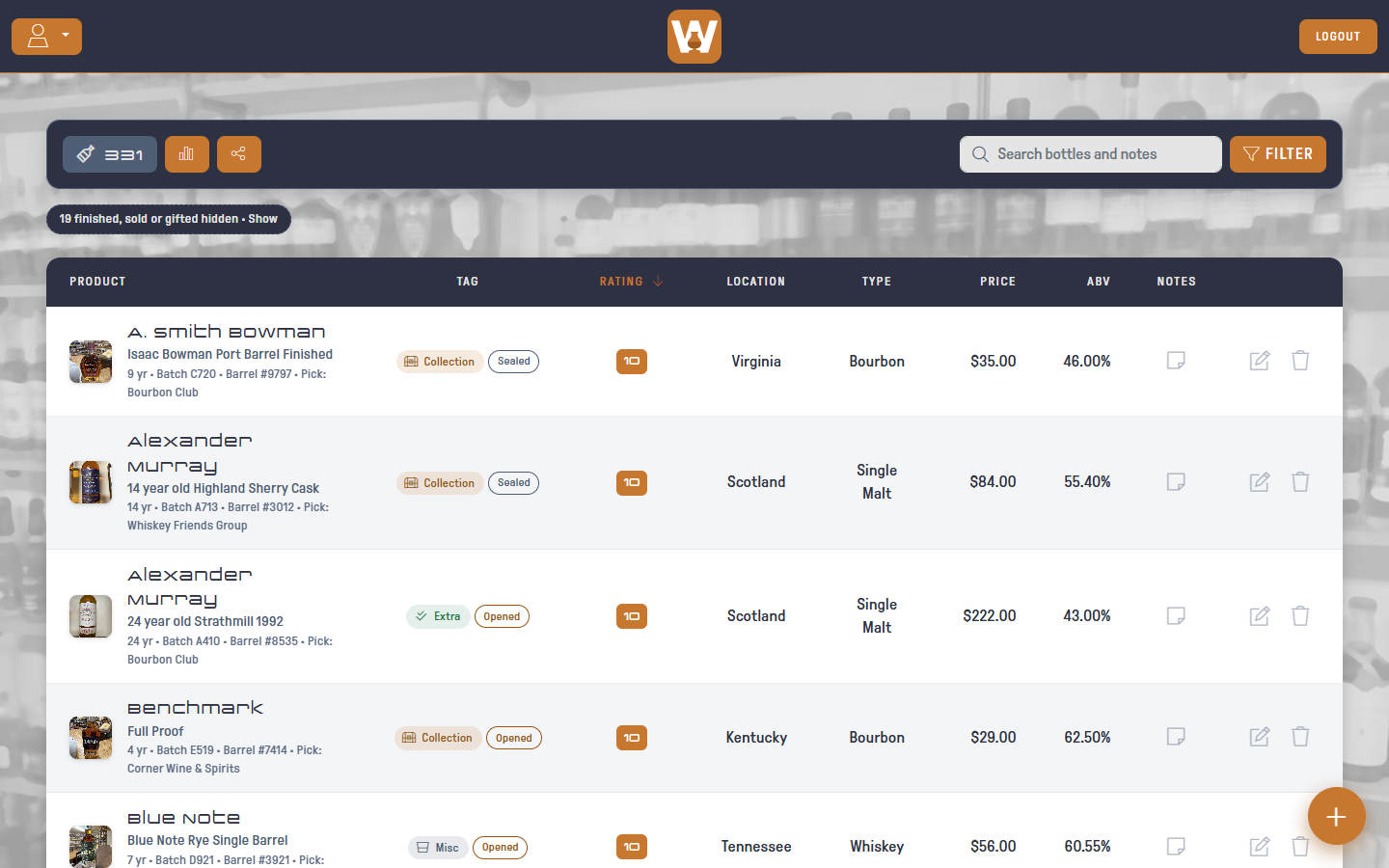Delete the 14 year old Highland bottle

(1300, 482)
